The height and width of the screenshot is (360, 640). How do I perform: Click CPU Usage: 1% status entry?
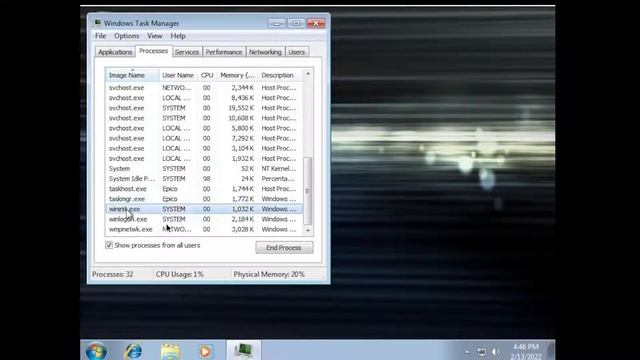(180, 274)
